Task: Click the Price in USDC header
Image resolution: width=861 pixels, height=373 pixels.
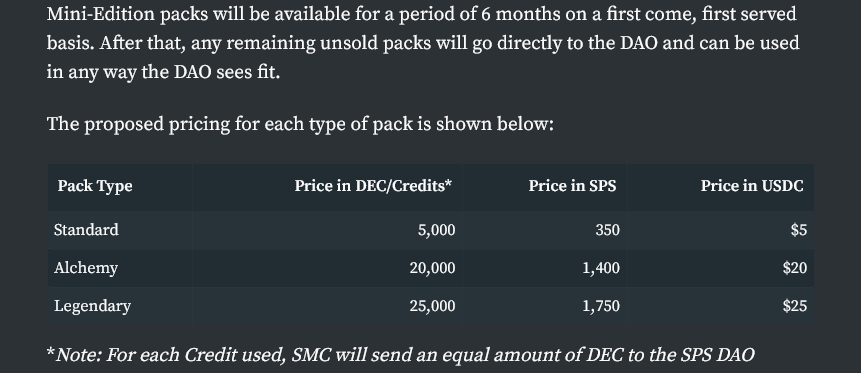Action: [x=752, y=186]
